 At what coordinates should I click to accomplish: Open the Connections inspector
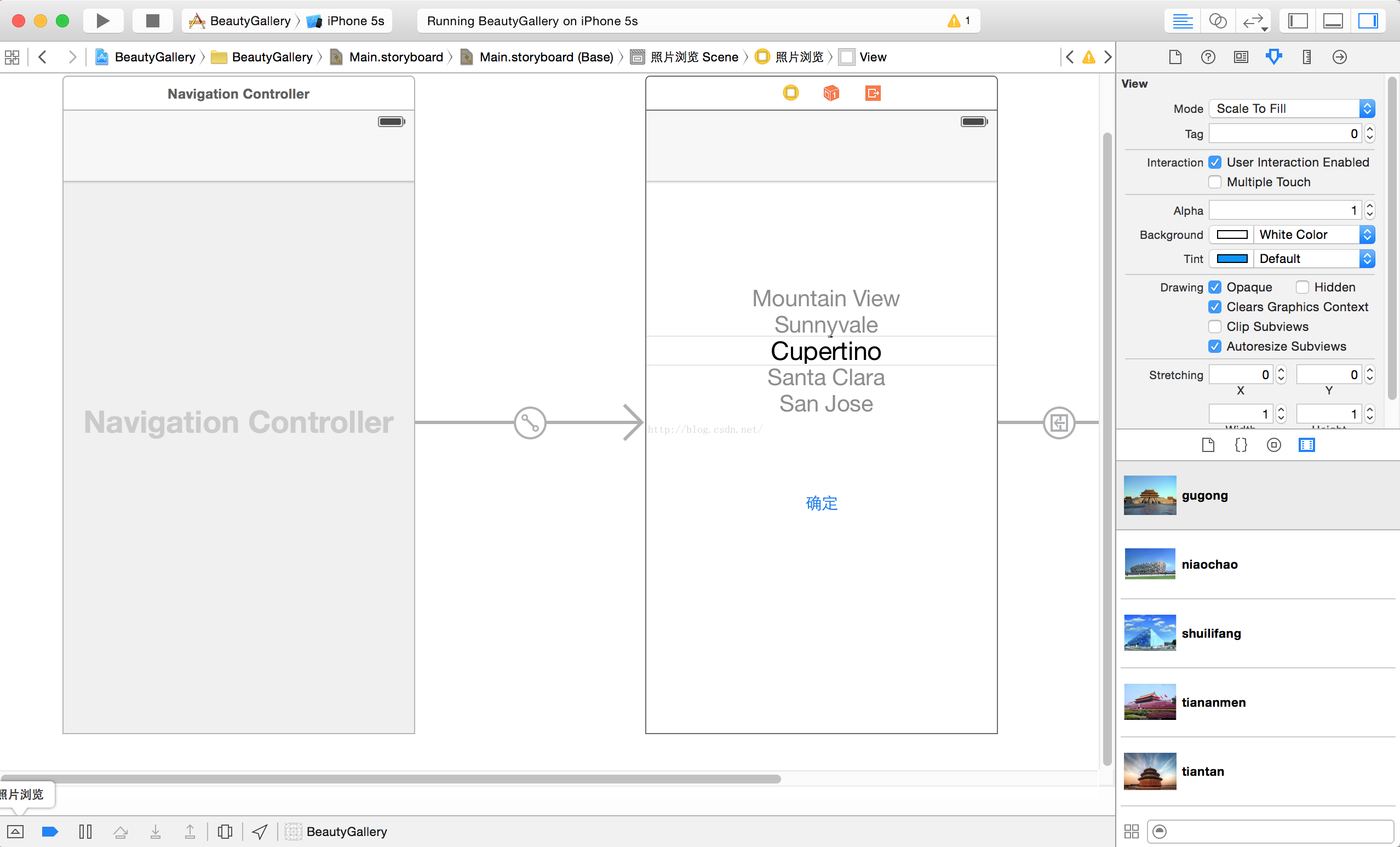(x=1339, y=57)
